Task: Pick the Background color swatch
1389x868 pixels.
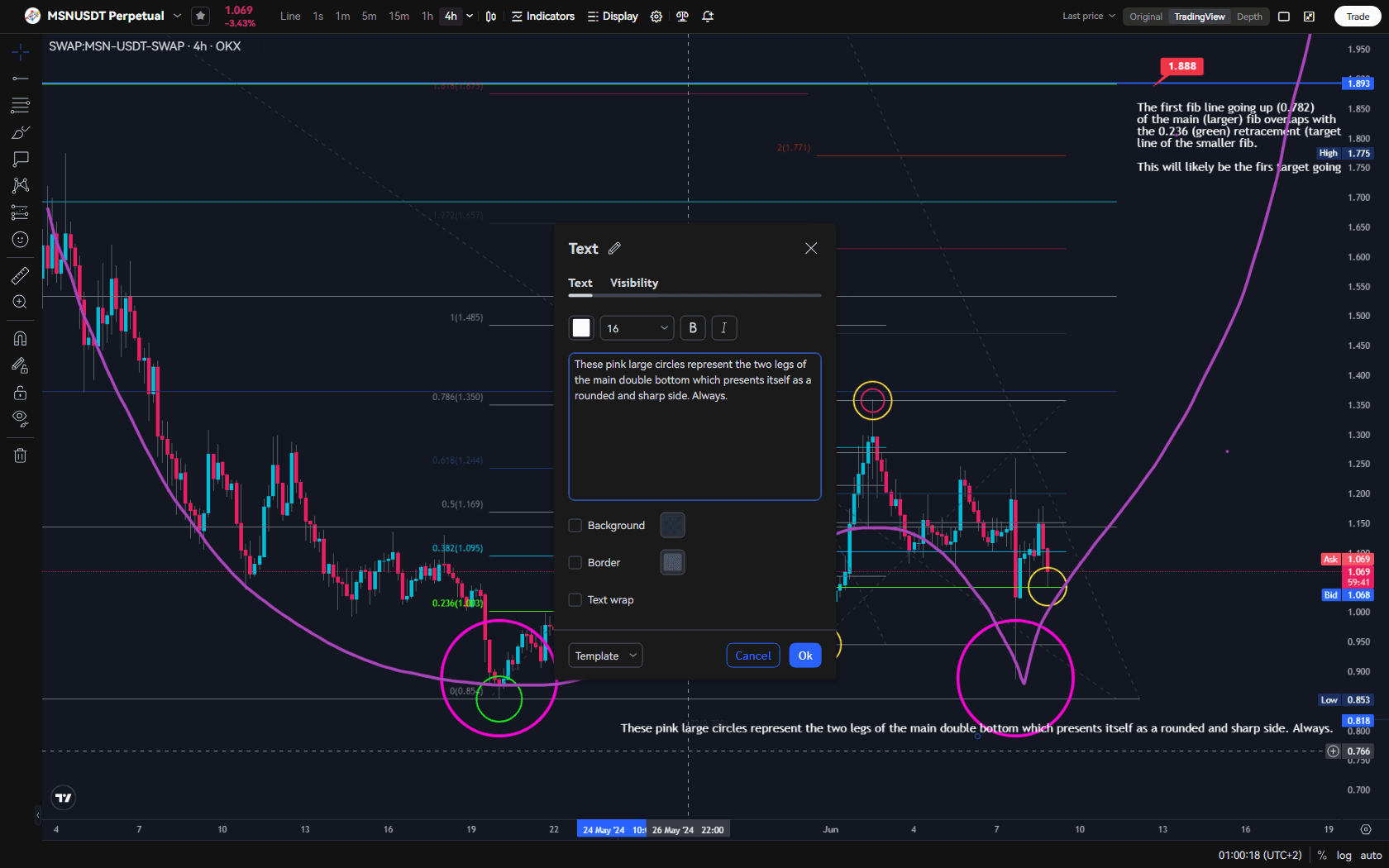Action: 673,526
